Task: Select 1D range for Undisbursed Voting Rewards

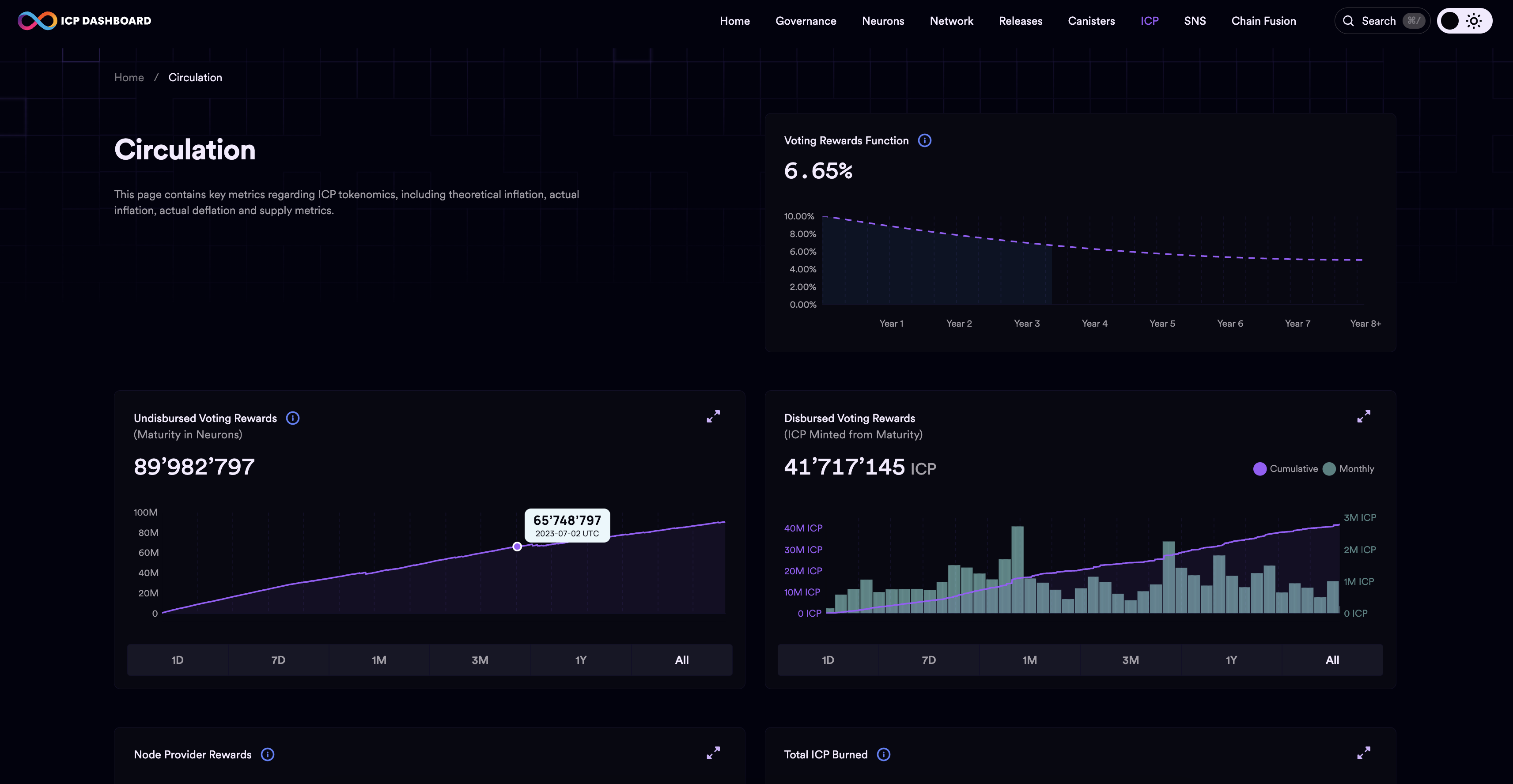Action: (x=178, y=660)
